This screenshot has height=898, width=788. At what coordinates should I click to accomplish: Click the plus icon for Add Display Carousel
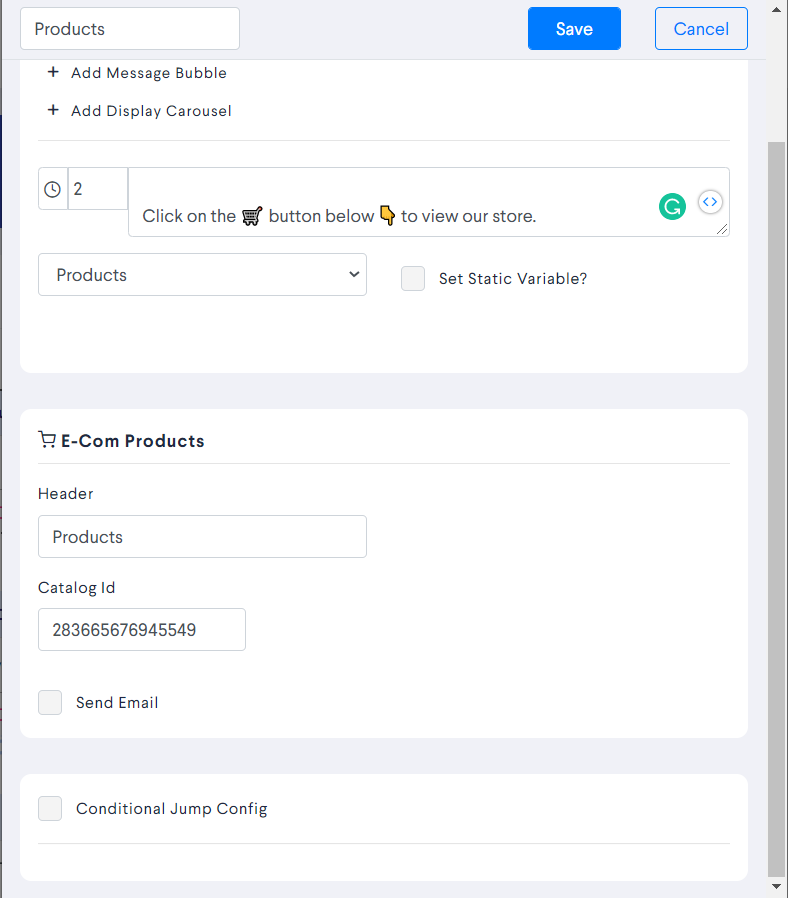[x=53, y=110]
